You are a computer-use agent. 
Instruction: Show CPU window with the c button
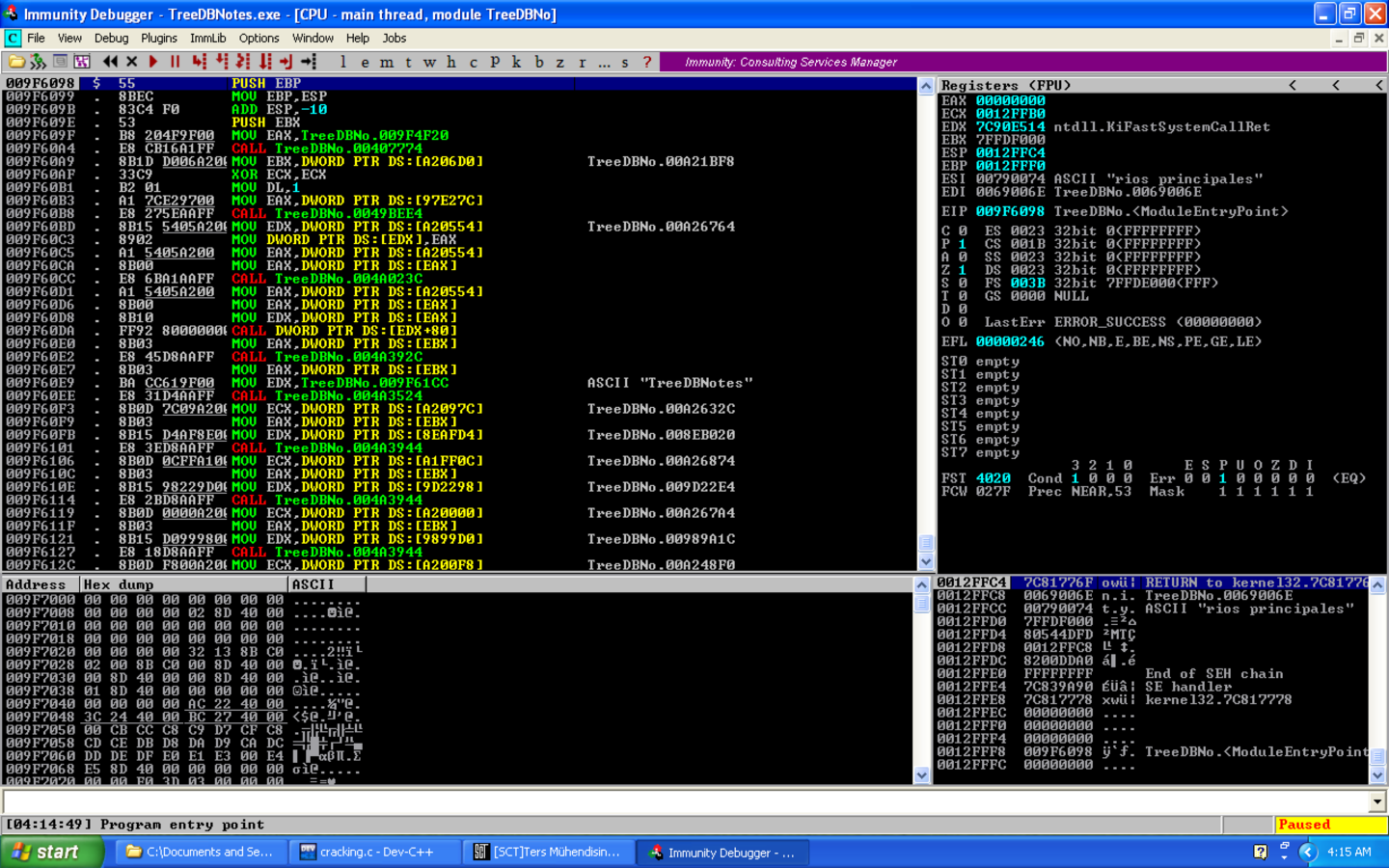click(474, 62)
